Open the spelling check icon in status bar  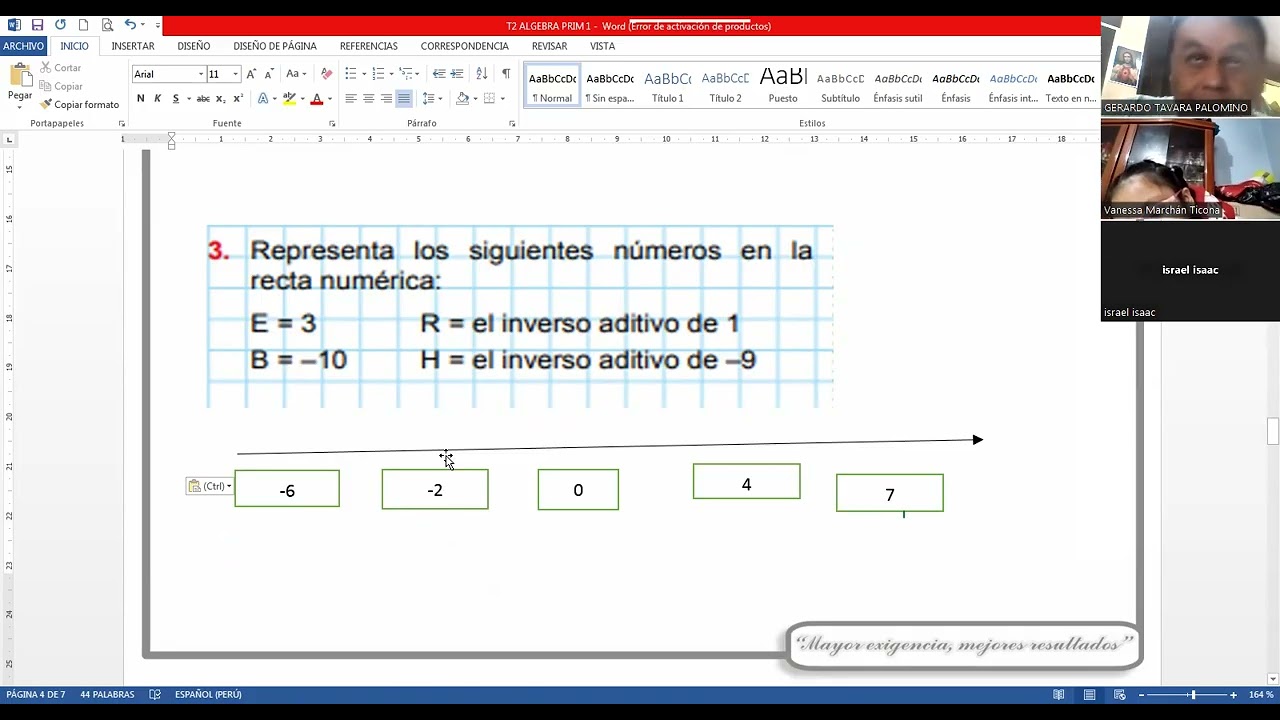pos(155,694)
